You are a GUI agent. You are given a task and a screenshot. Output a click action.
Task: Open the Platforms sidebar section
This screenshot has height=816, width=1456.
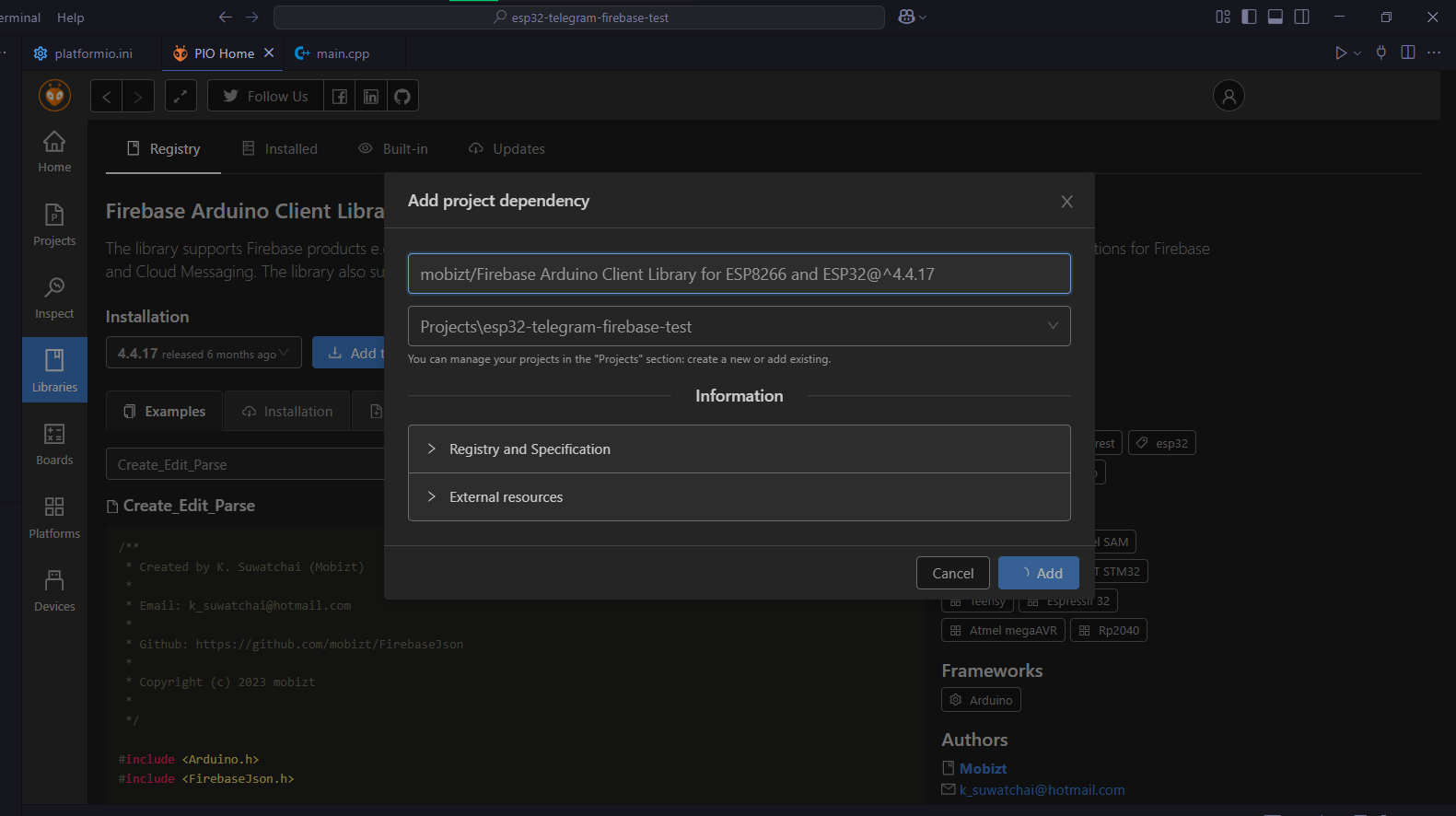coord(54,519)
